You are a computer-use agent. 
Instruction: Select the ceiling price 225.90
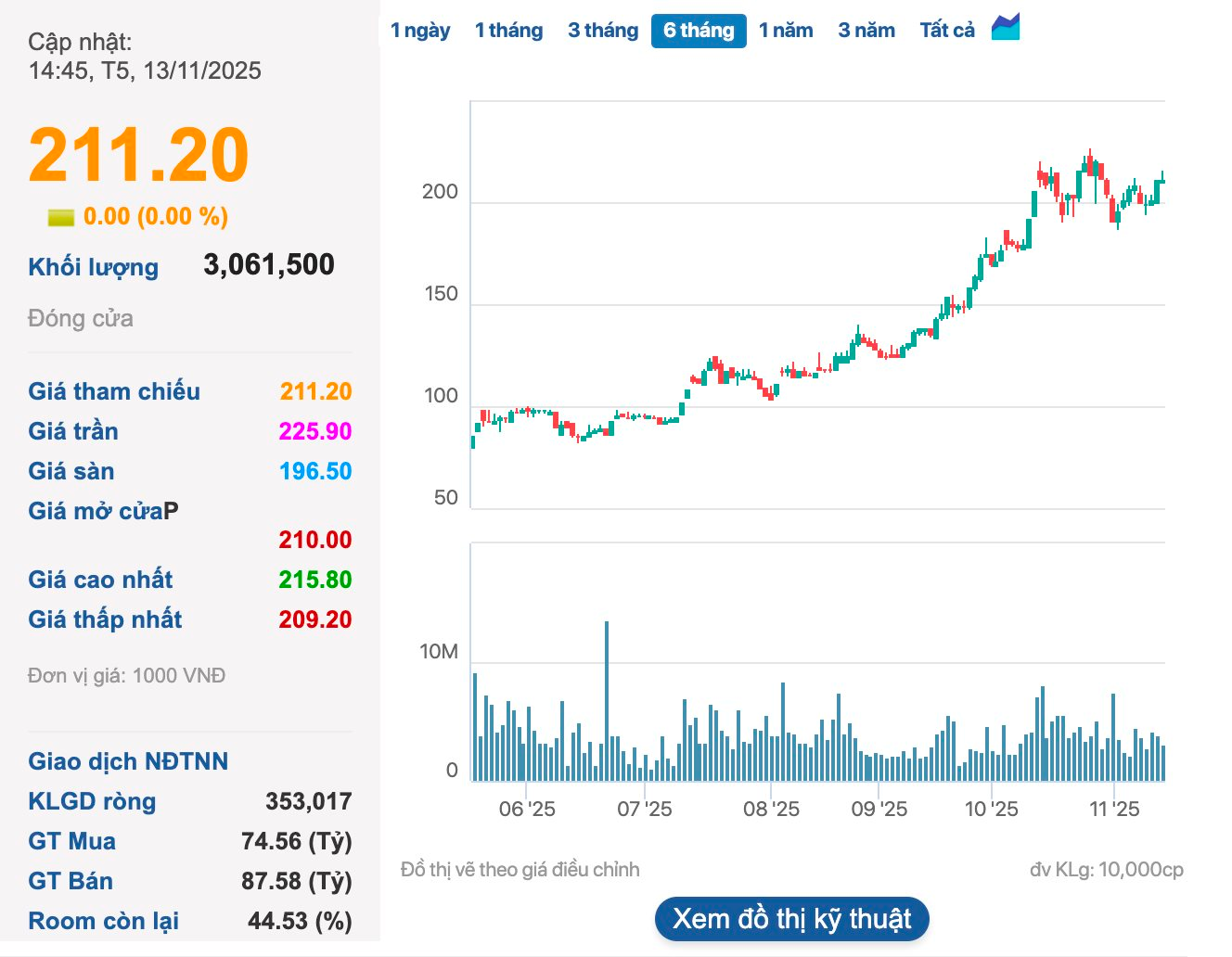point(315,431)
